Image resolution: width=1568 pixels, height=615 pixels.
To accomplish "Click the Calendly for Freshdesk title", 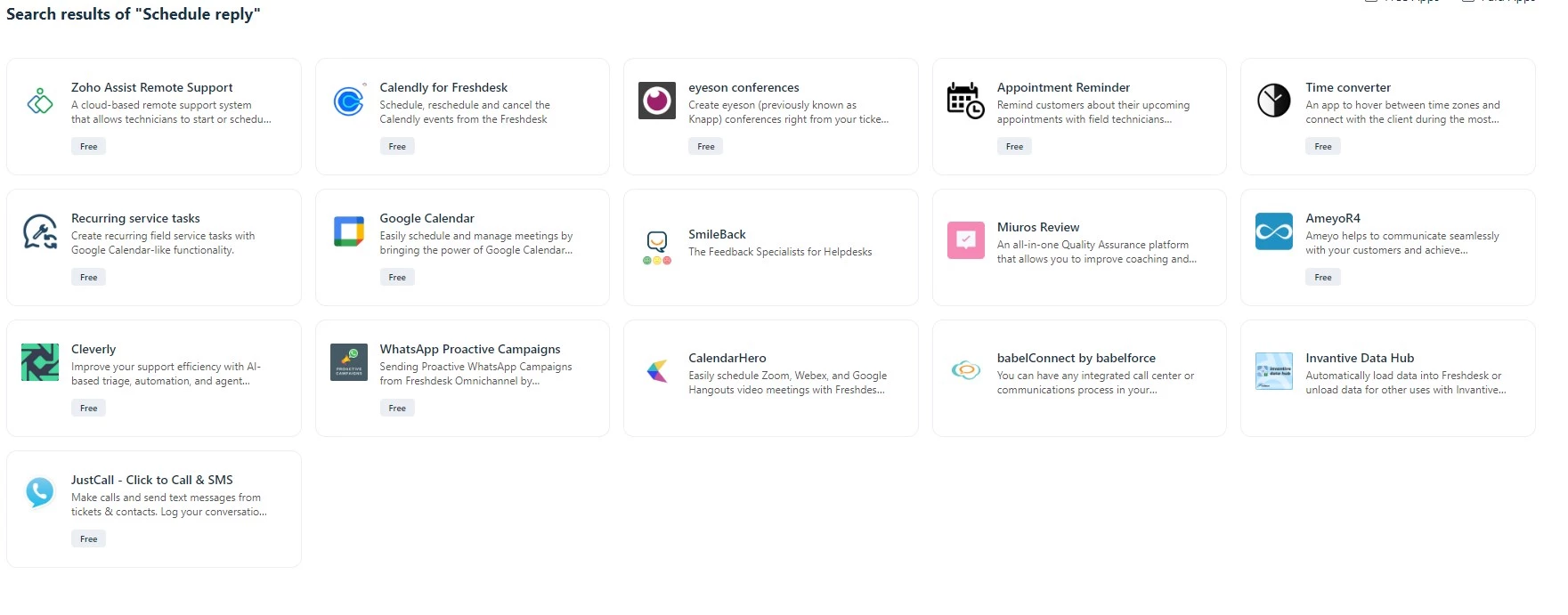I will click(443, 87).
